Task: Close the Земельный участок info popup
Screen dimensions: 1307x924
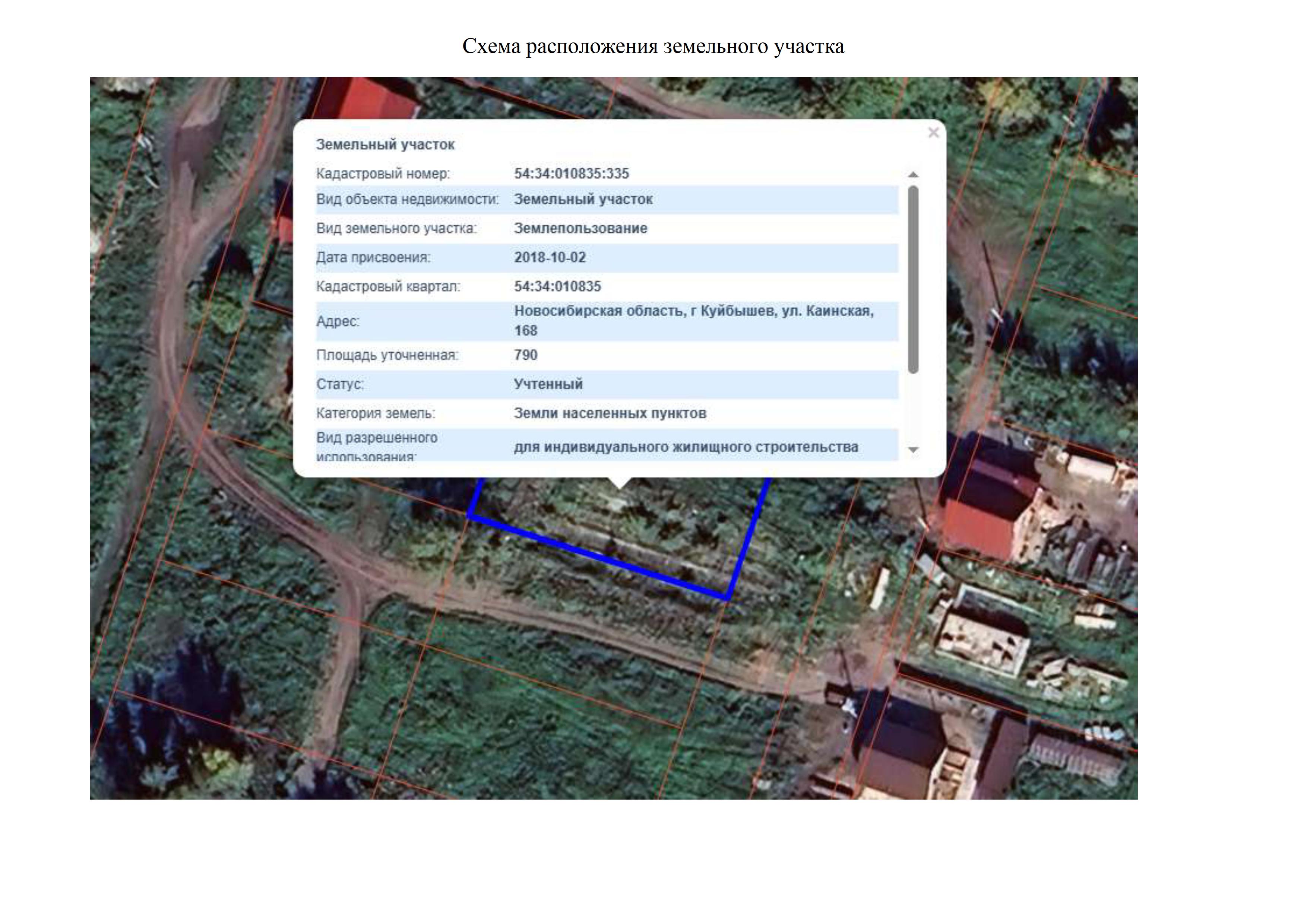Action: 933,133
